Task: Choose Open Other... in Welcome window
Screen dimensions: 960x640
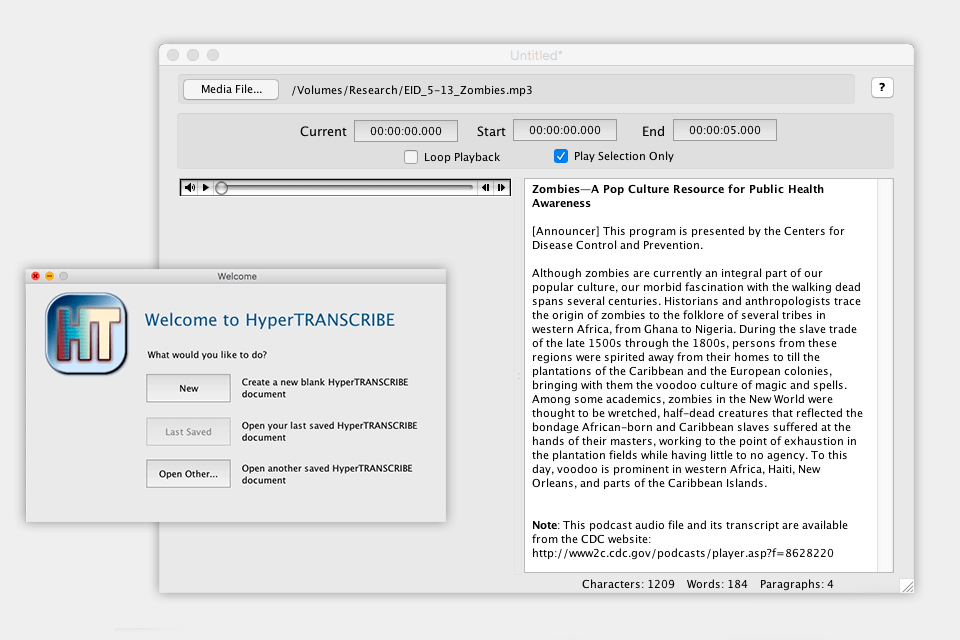Action: 189,474
